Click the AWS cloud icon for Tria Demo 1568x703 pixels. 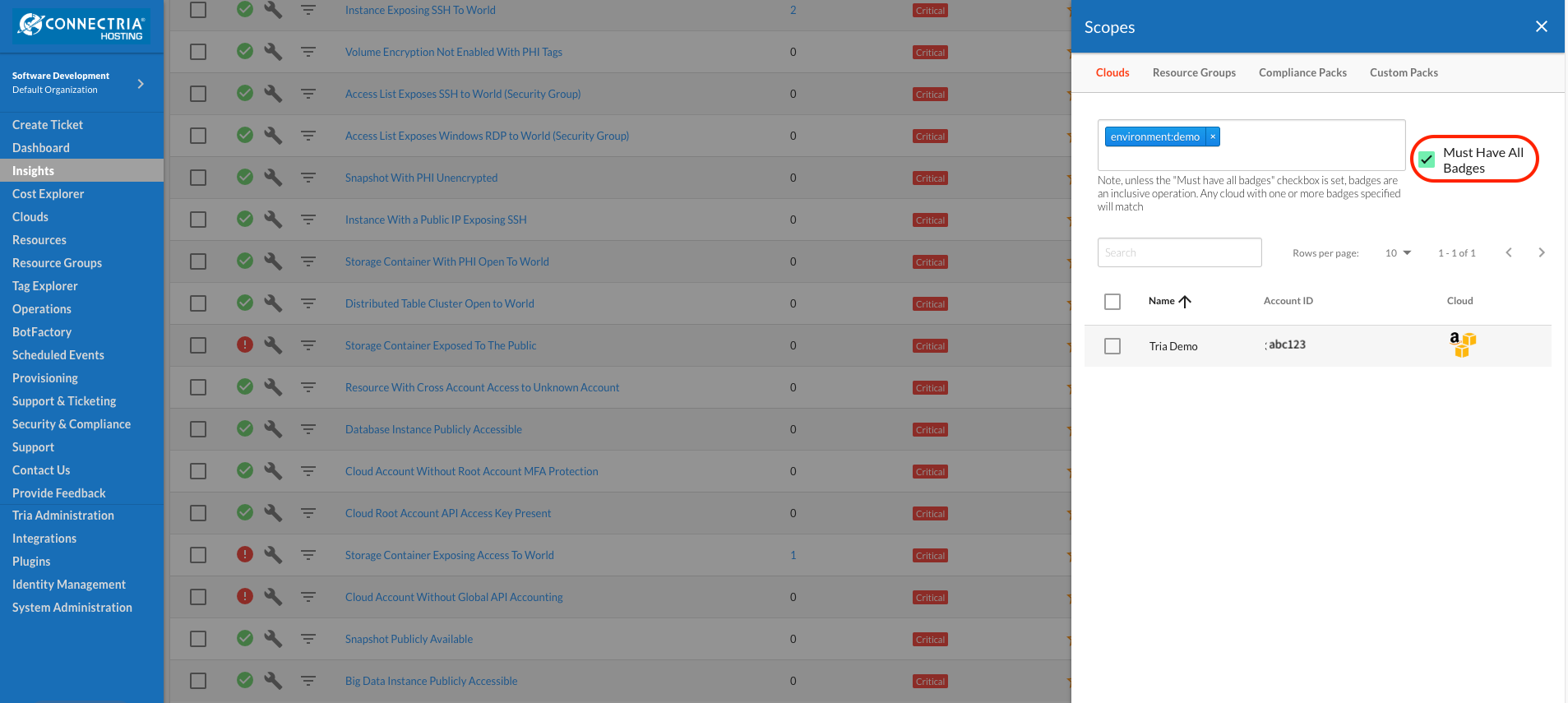[1463, 345]
